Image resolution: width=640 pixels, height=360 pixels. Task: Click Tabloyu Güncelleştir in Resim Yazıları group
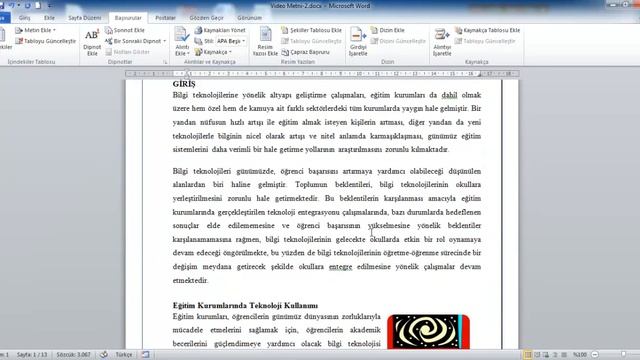[311, 41]
